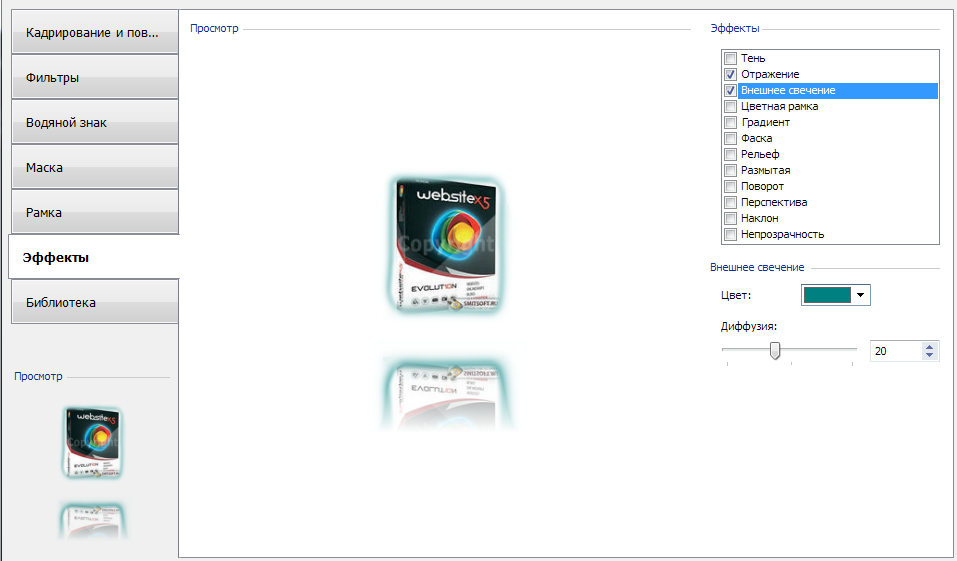957x561 pixels.
Task: Uncheck the Отражение effect
Action: [731, 74]
